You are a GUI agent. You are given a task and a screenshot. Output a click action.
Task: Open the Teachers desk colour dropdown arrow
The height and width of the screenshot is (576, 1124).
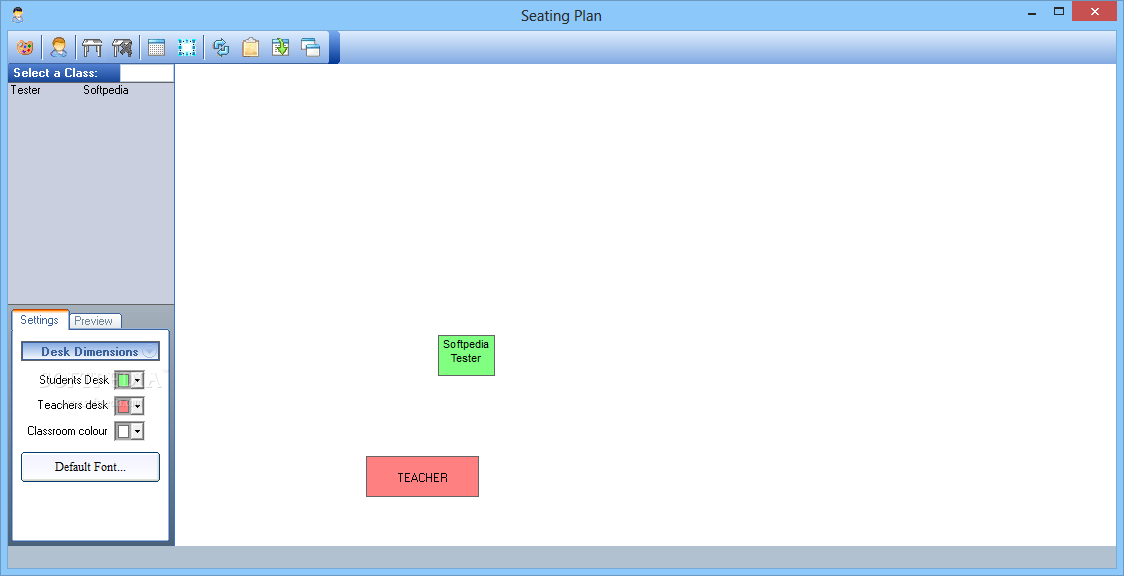pyautogui.click(x=137, y=406)
